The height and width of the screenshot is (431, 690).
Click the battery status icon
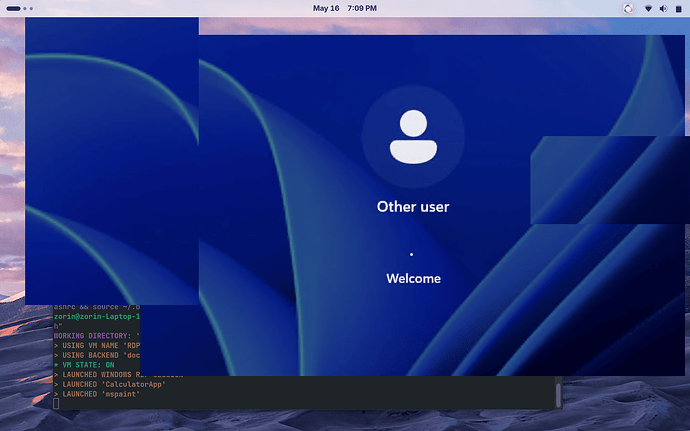678,8
